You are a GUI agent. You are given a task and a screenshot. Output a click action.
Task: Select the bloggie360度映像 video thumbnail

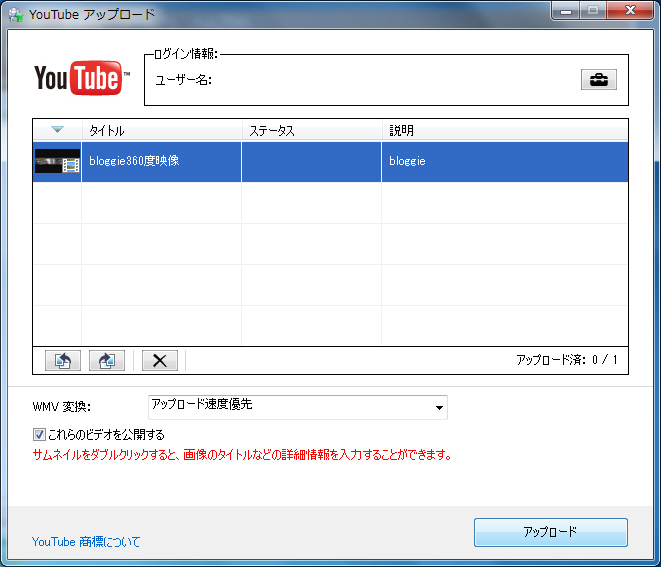(57, 161)
